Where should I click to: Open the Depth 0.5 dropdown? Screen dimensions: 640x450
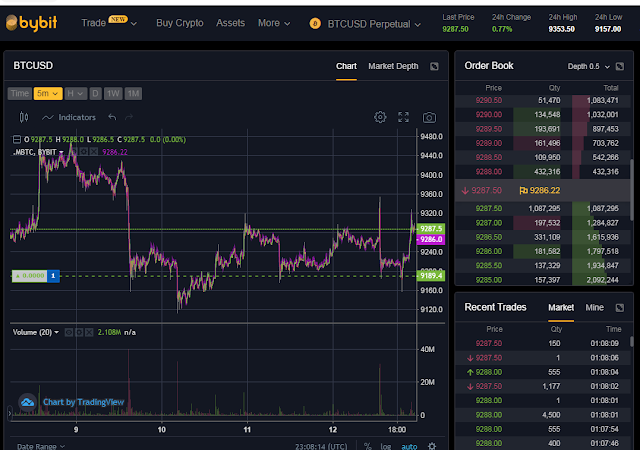pyautogui.click(x=588, y=67)
